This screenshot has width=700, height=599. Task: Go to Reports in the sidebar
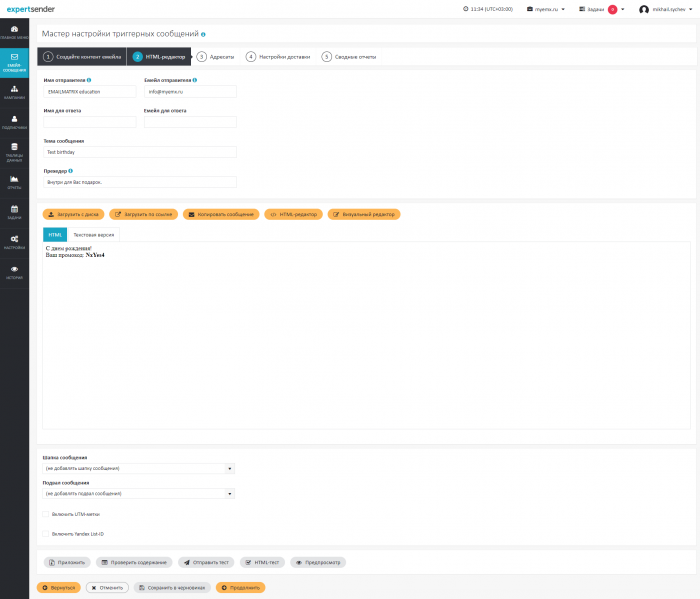[x=14, y=181]
